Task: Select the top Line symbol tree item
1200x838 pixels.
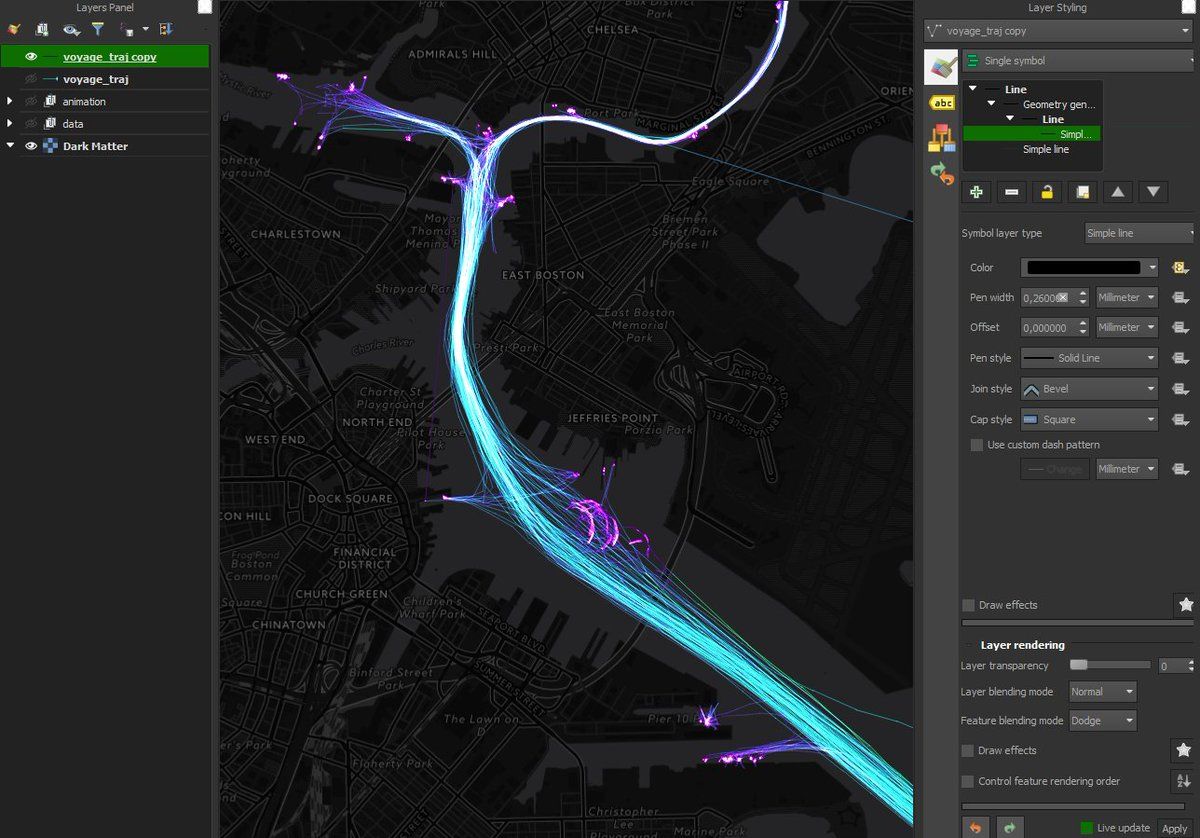Action: coord(1015,90)
